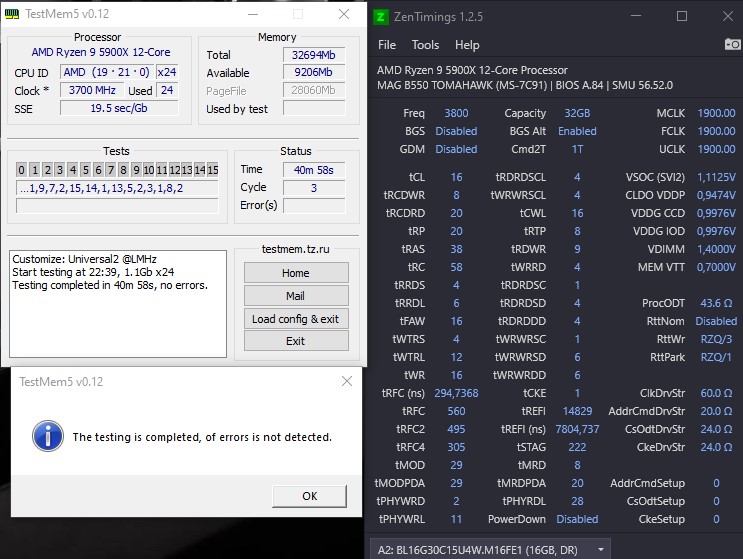
Task: Click the tSTAG value 222
Action: point(577,447)
